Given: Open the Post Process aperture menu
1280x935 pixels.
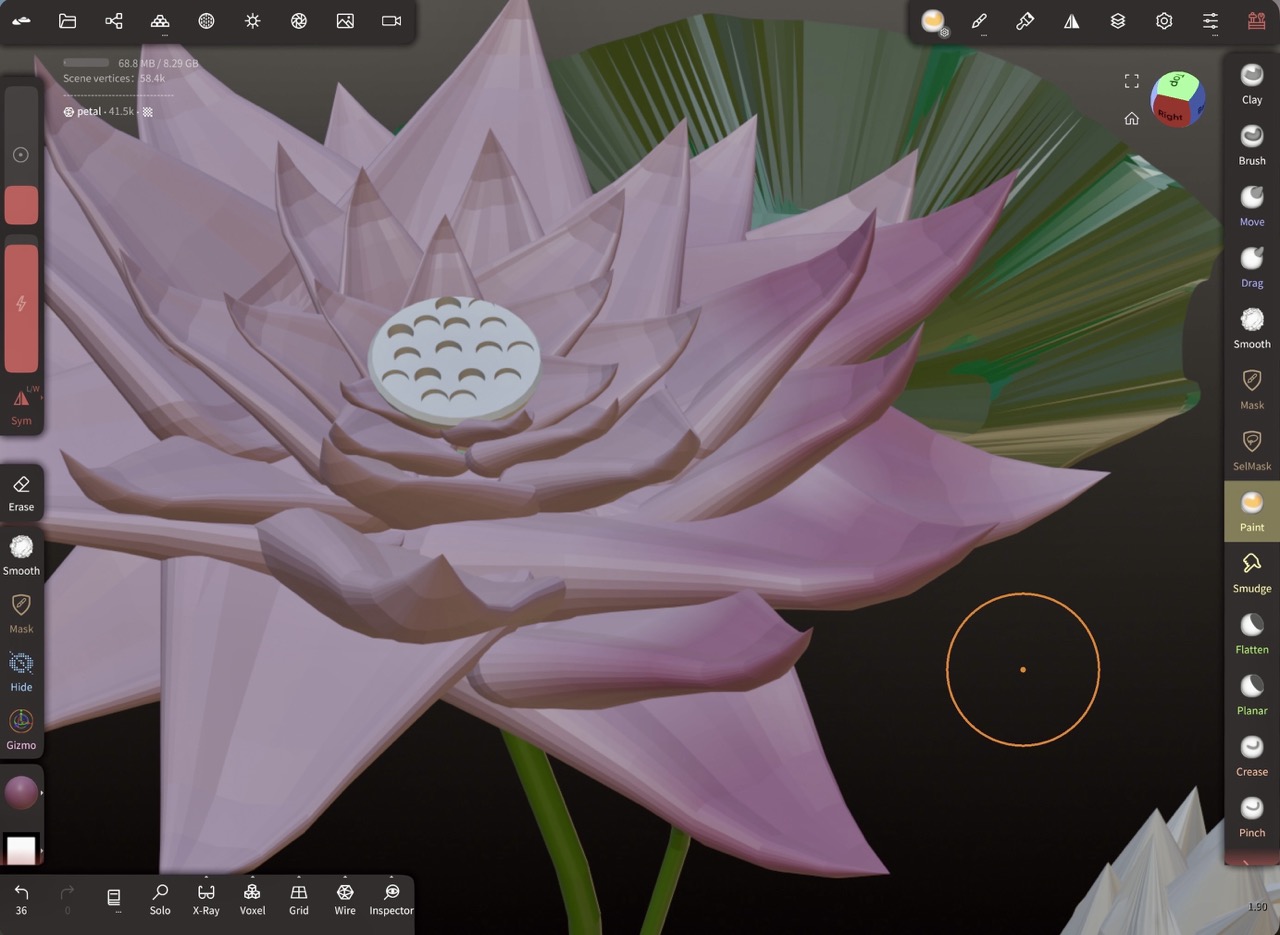Looking at the screenshot, I should (299, 21).
